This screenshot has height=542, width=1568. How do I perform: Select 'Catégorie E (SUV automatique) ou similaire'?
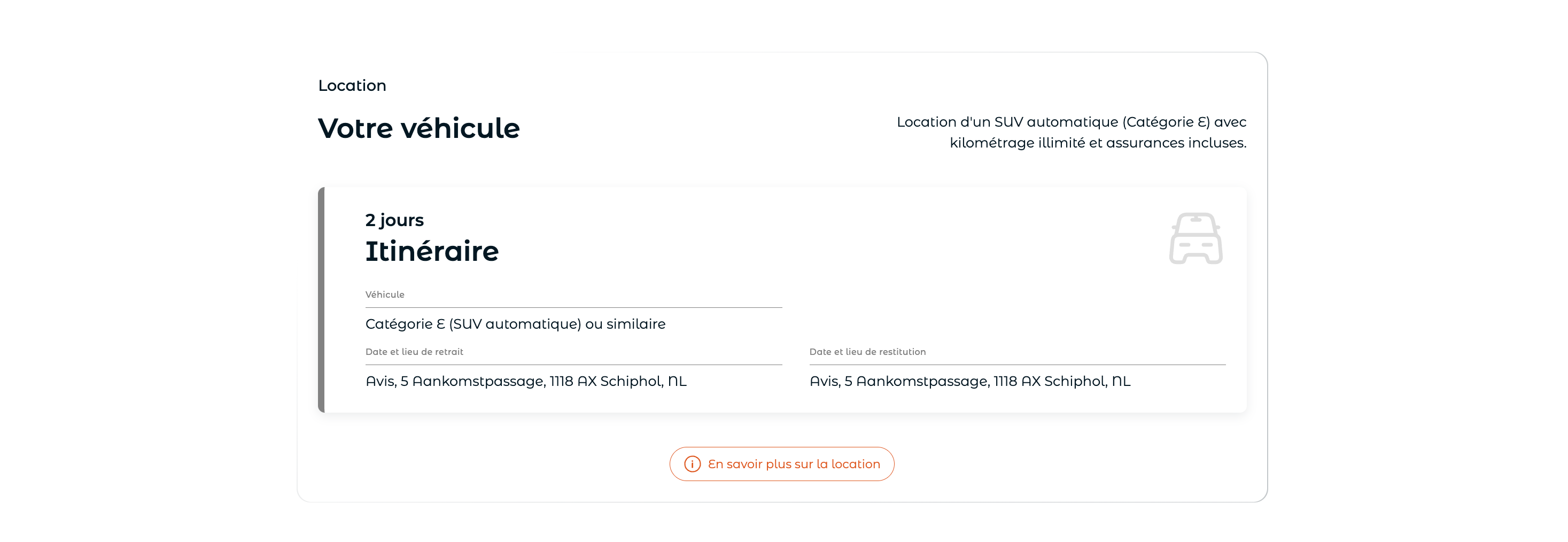coord(516,324)
